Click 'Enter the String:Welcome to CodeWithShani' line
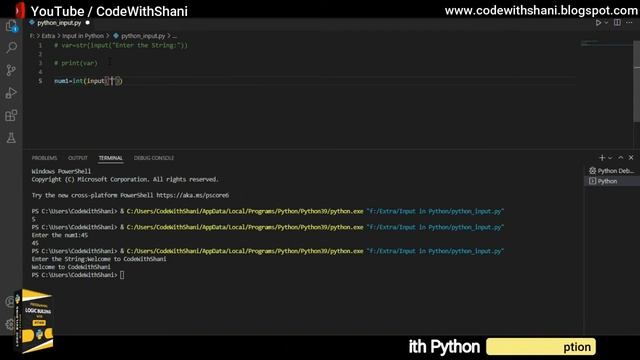The image size is (640, 360). tap(99, 259)
